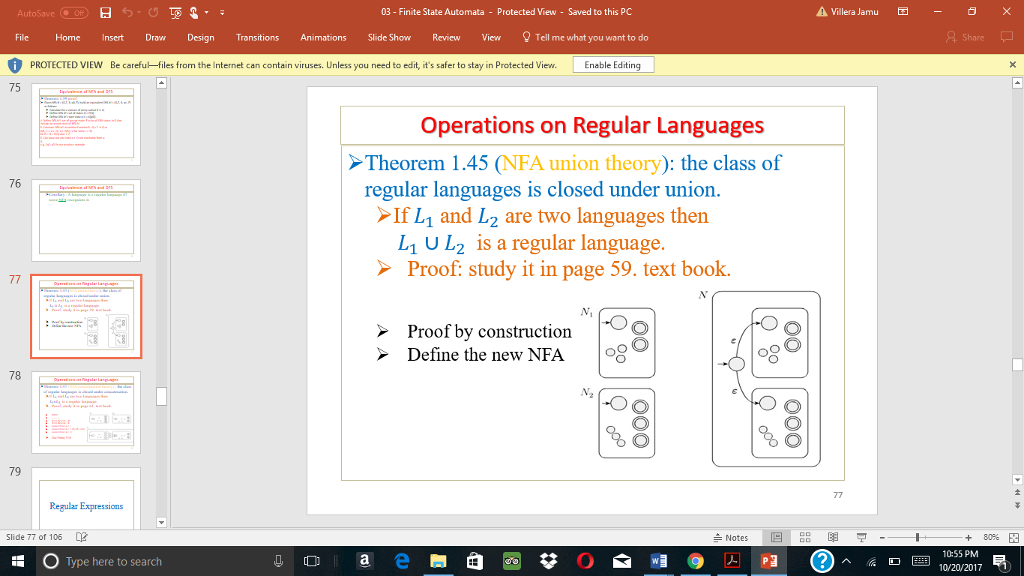
Task: Open Ribbon Display Options icon
Action: point(903,12)
